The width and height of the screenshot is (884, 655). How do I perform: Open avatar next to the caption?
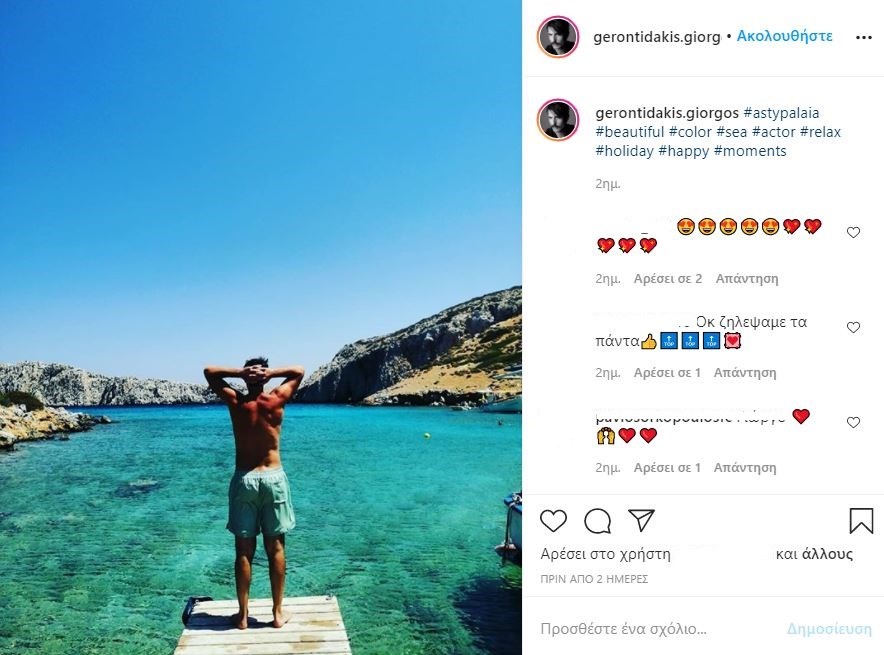click(558, 120)
